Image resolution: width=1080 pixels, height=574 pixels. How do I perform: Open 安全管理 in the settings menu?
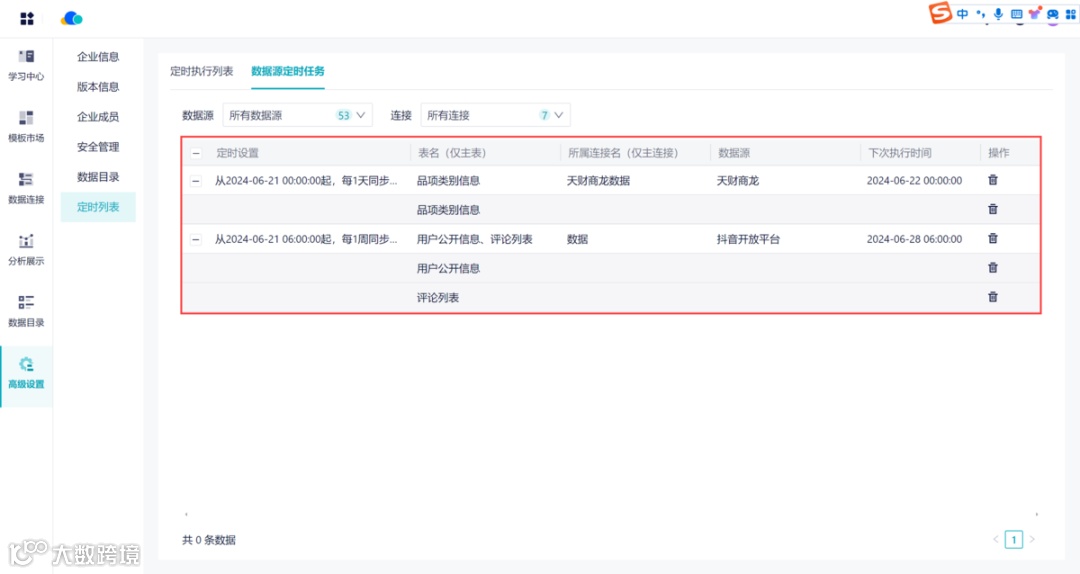pos(98,147)
